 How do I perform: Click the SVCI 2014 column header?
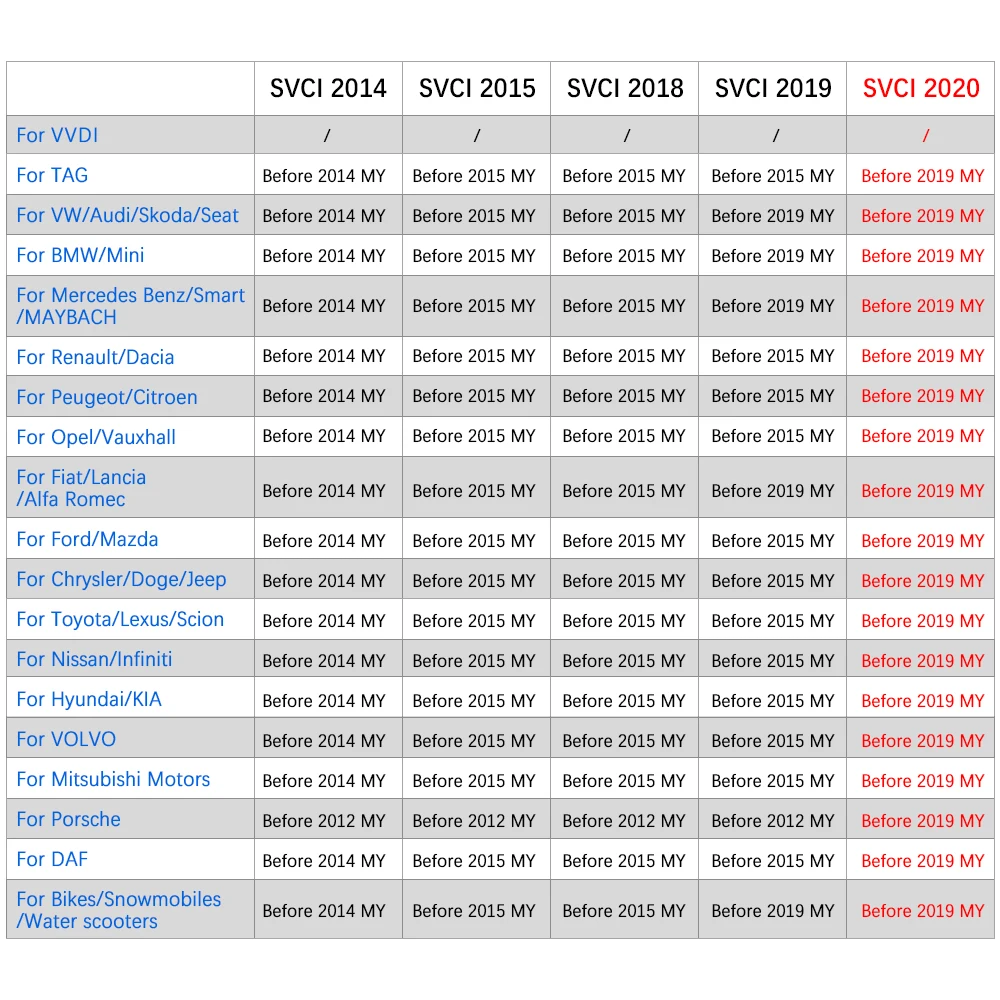328,88
